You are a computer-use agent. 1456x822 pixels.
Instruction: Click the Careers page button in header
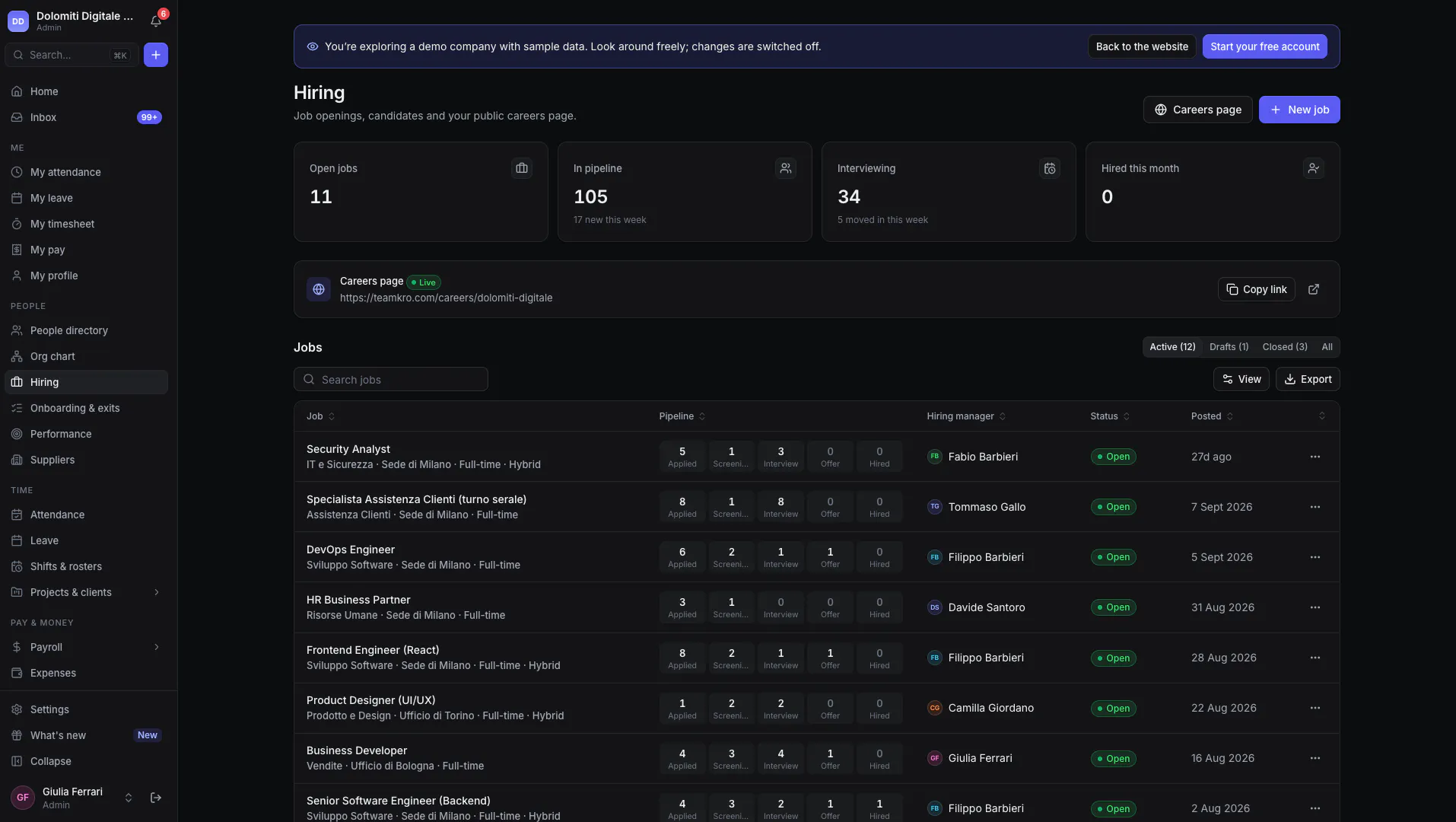coord(1197,110)
